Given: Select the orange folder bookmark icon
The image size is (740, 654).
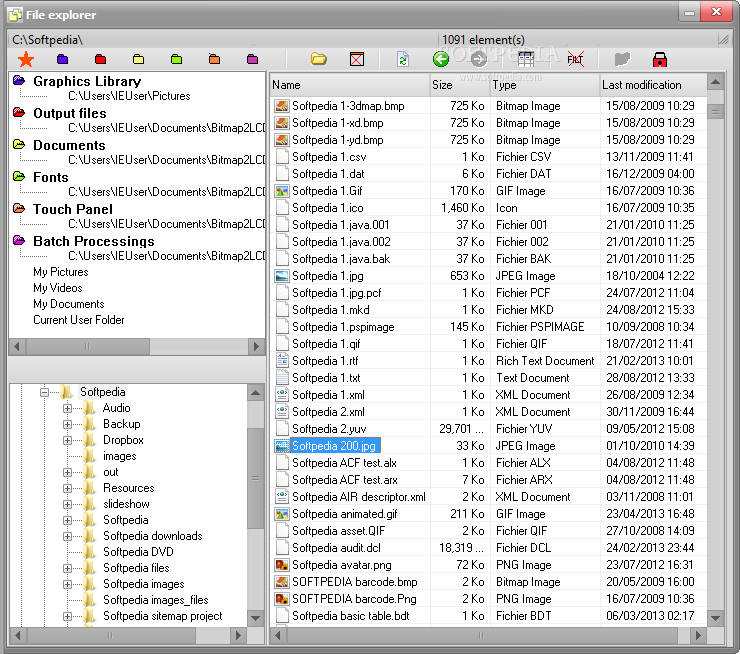Looking at the screenshot, I should point(214,59).
